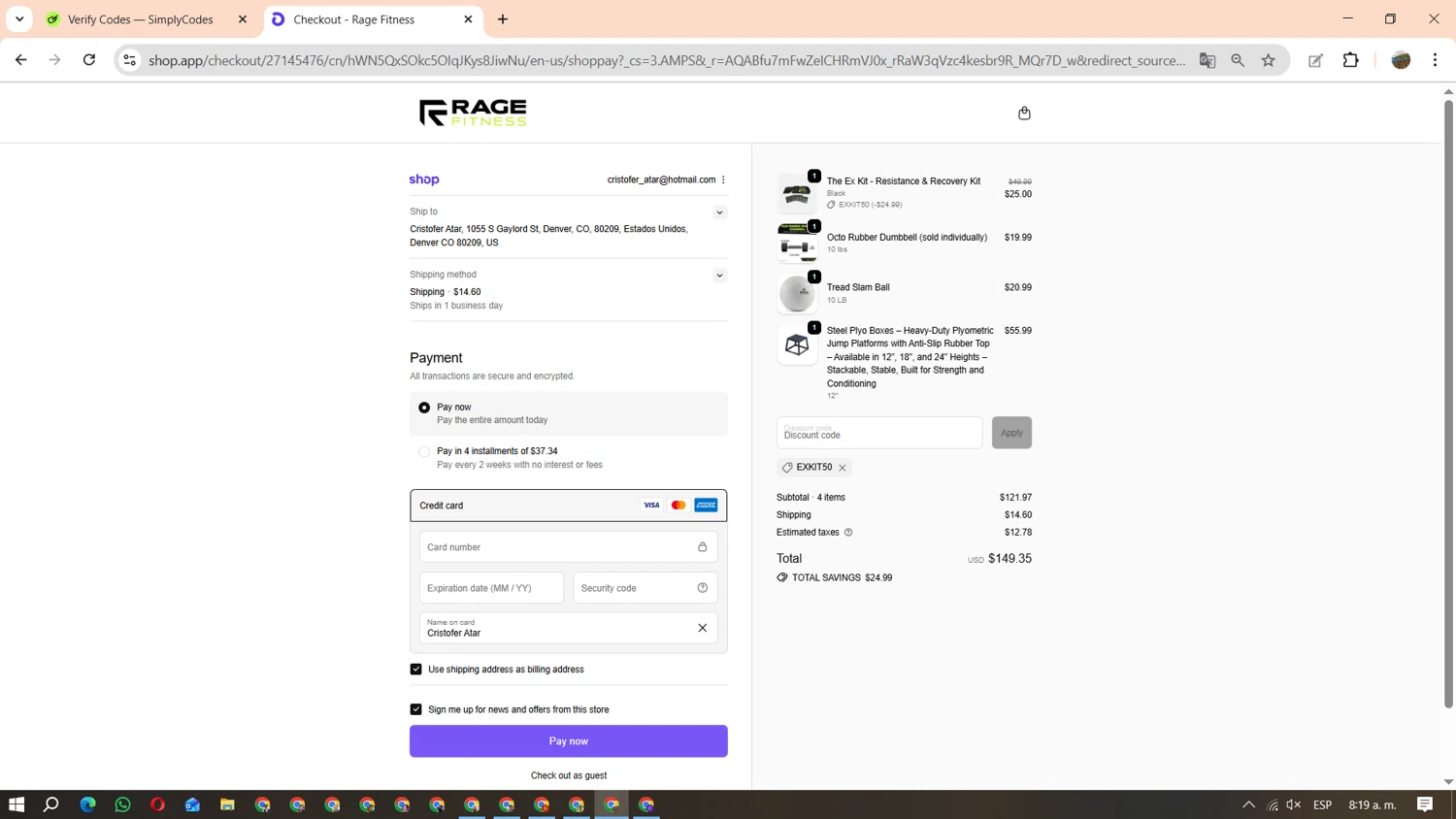Viewport: 1456px width, 819px height.
Task: Open File Explorer from the taskbar
Action: point(227,804)
